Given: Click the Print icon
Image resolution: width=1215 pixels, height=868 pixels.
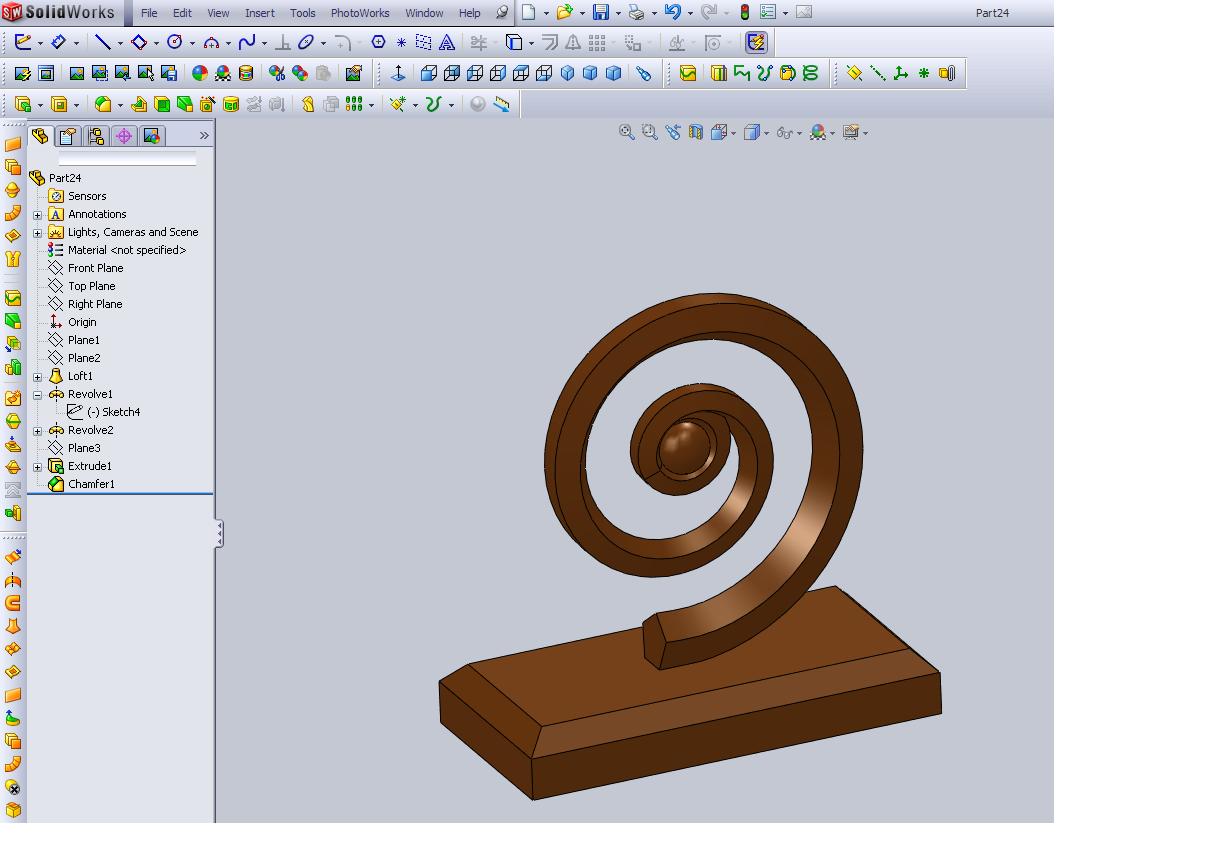Looking at the screenshot, I should 636,12.
